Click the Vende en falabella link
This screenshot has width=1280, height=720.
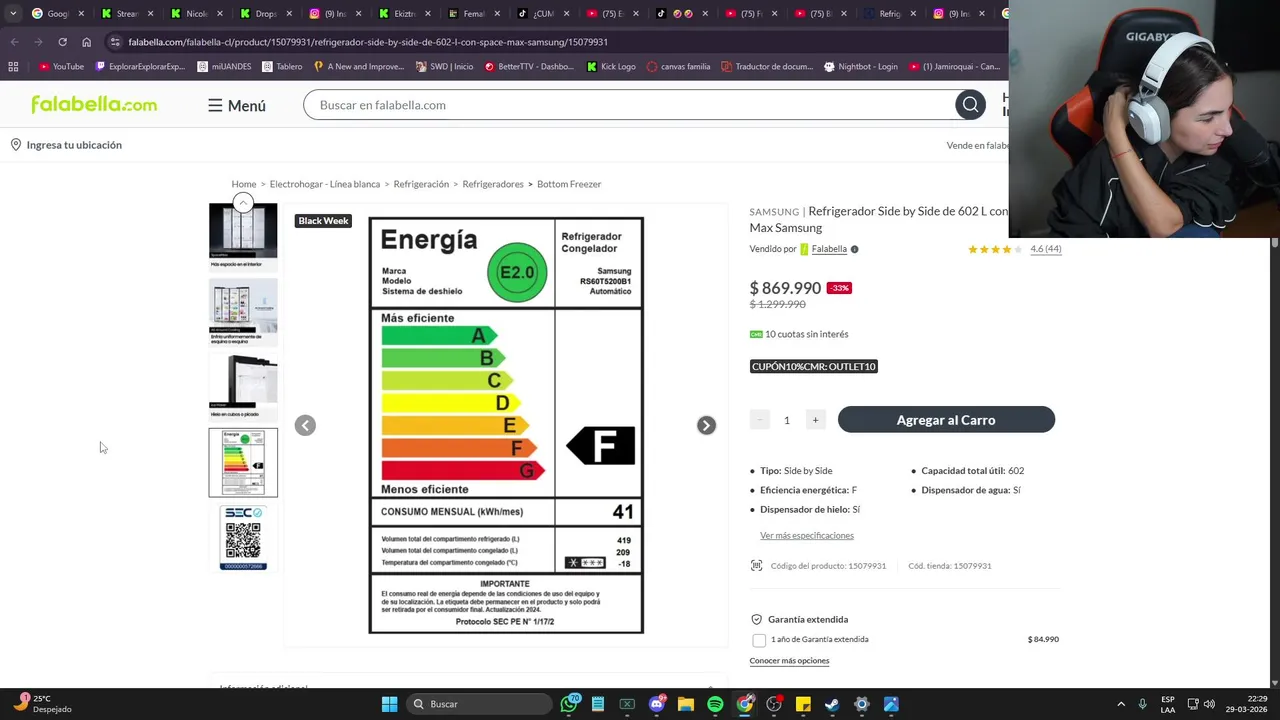(977, 146)
